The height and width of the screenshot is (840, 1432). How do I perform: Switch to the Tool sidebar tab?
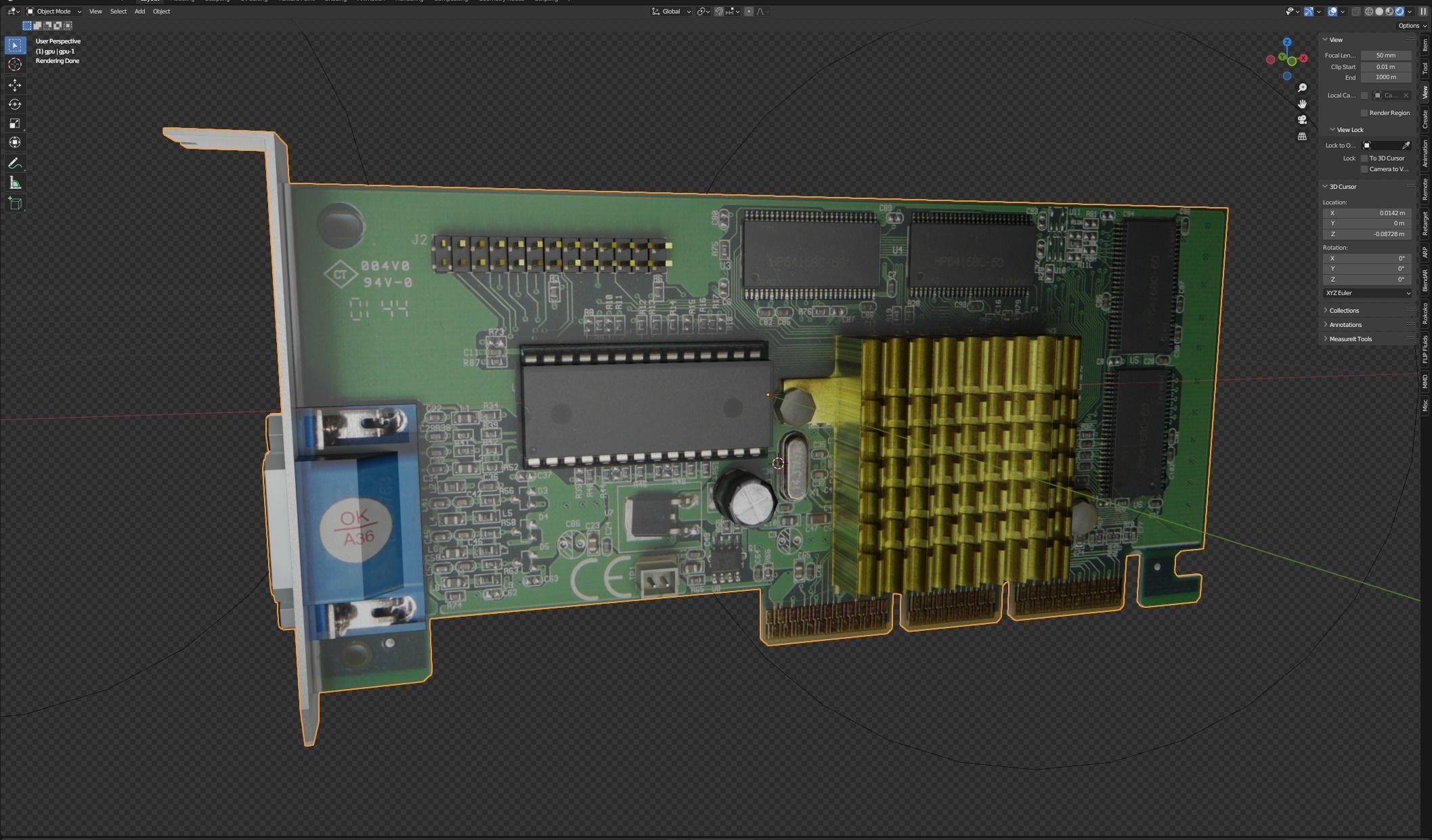click(1425, 65)
